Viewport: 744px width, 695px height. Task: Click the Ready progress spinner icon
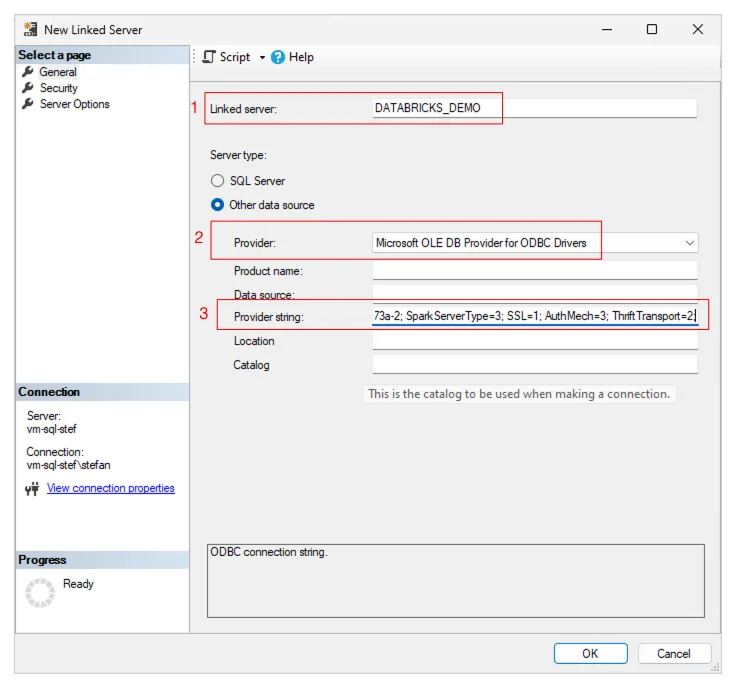[x=40, y=592]
